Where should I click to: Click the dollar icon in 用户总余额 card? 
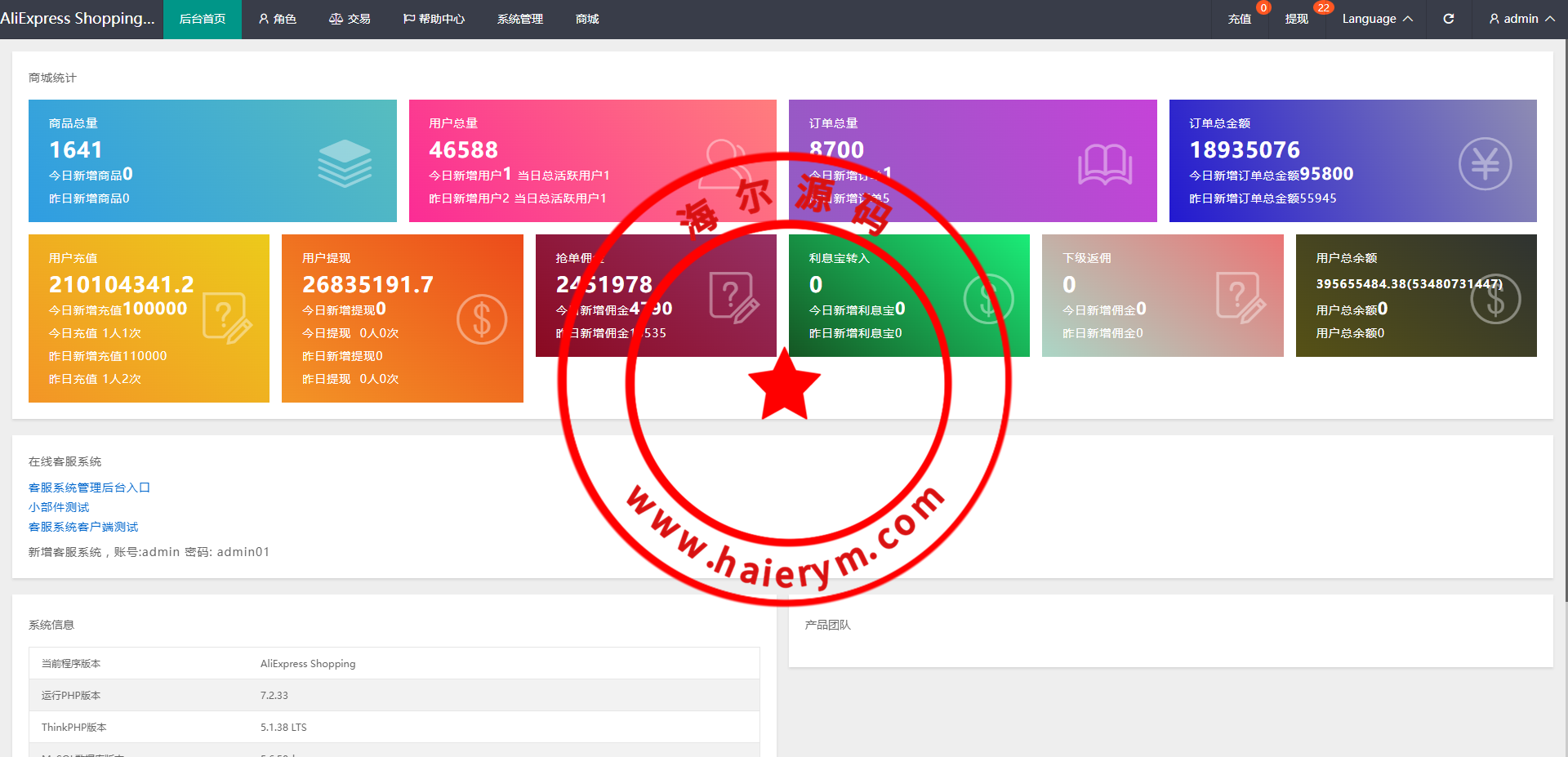(1494, 300)
